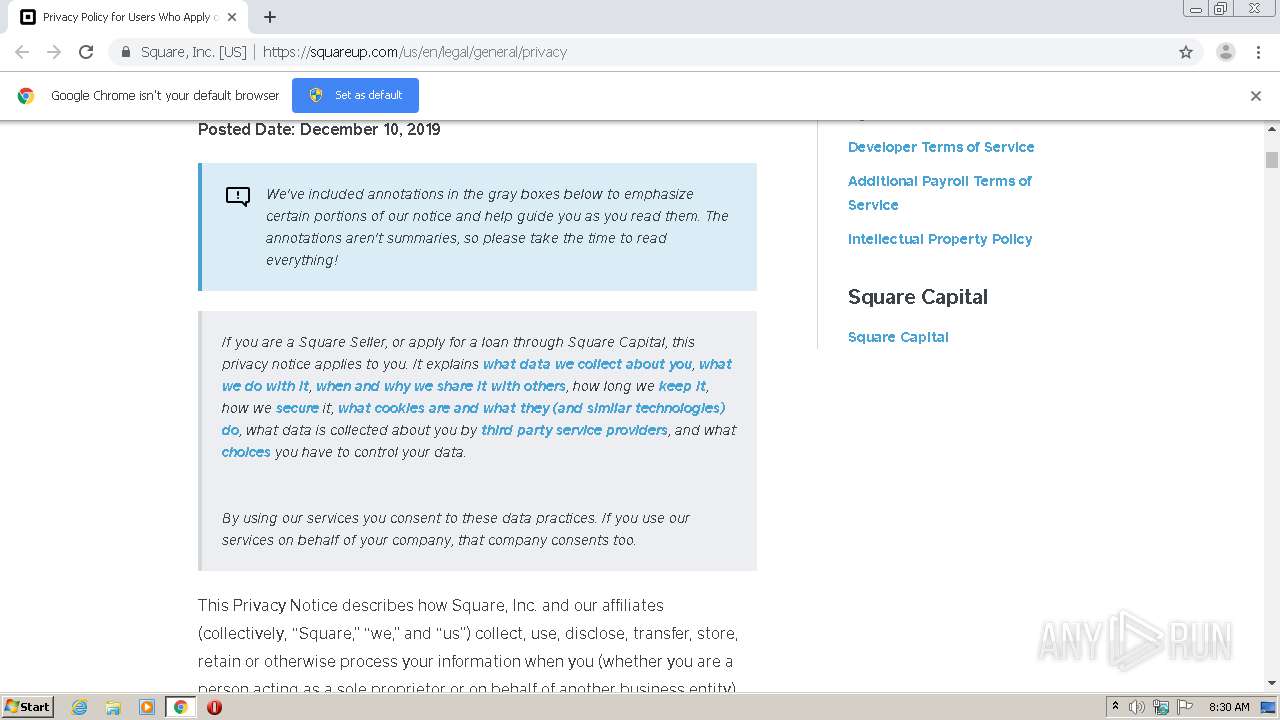This screenshot has height=720, width=1280.
Task: Click the browser forward arrow
Action: pyautogui.click(x=54, y=52)
